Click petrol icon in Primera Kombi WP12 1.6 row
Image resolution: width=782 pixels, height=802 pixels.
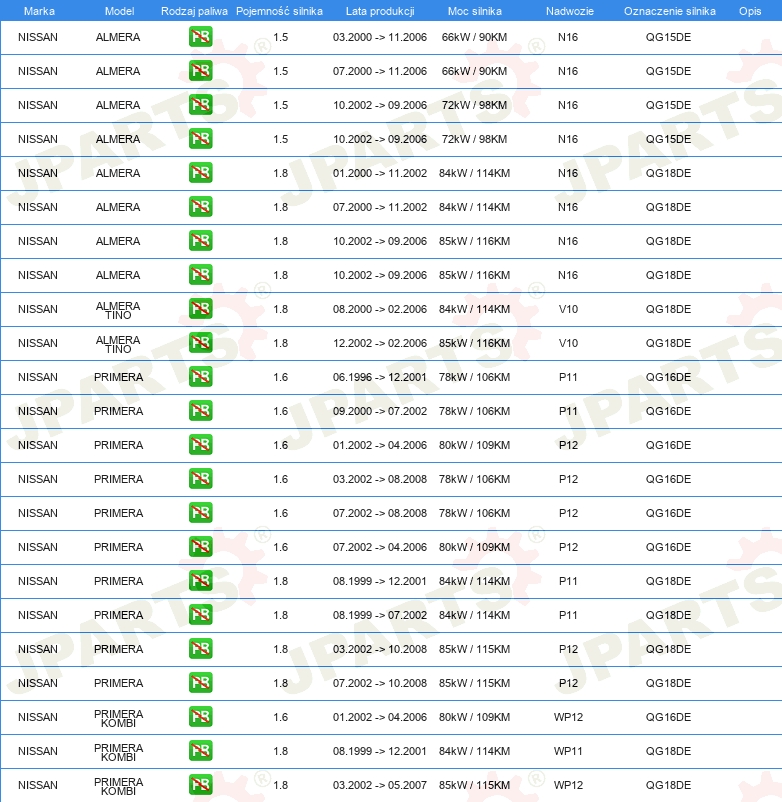(200, 717)
